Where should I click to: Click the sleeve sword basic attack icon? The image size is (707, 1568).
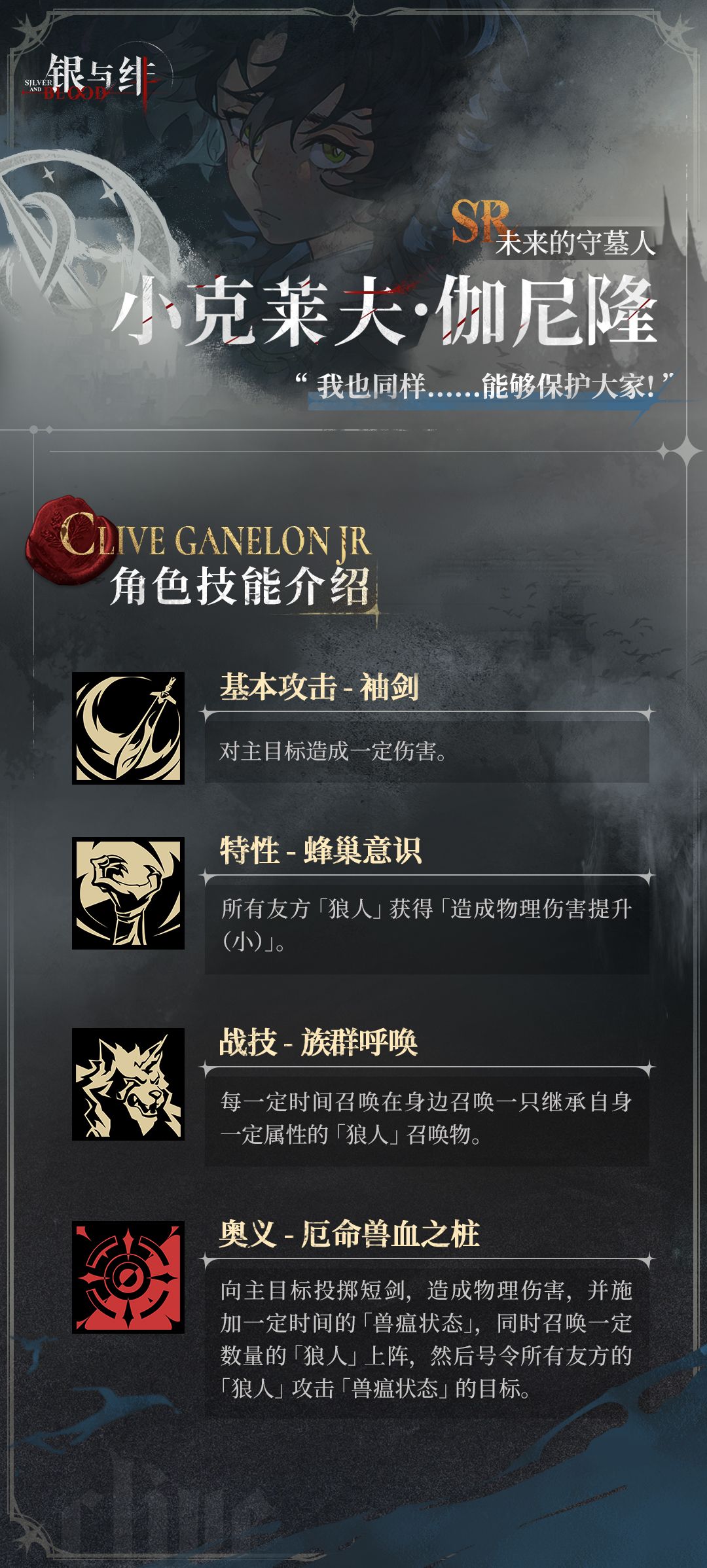click(x=128, y=728)
